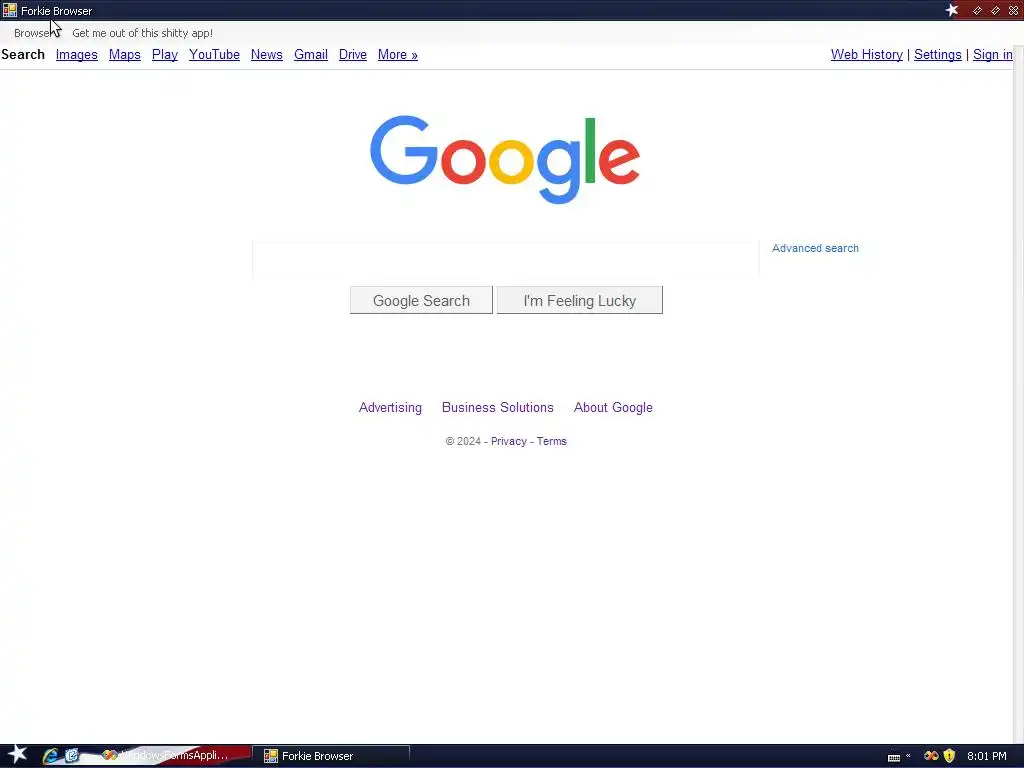The image size is (1024, 768).
Task: Expand hidden tray icons chevron
Action: point(908,756)
